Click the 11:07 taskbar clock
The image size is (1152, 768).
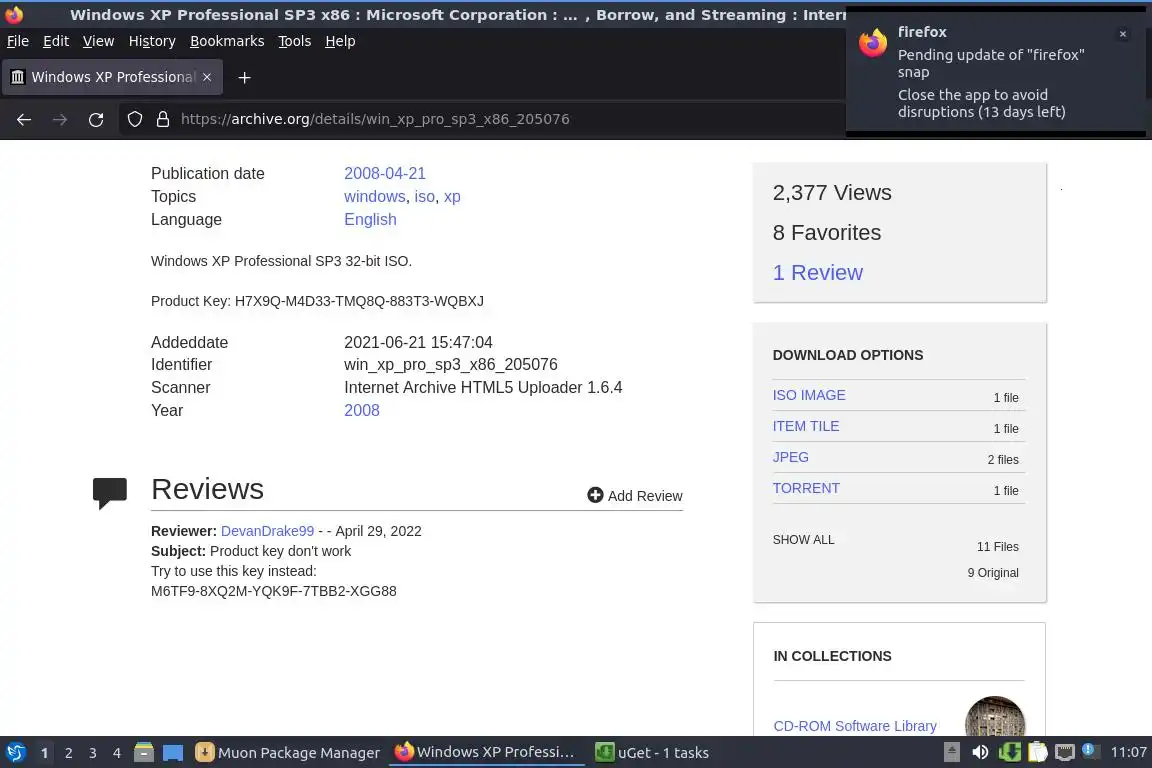(1128, 752)
